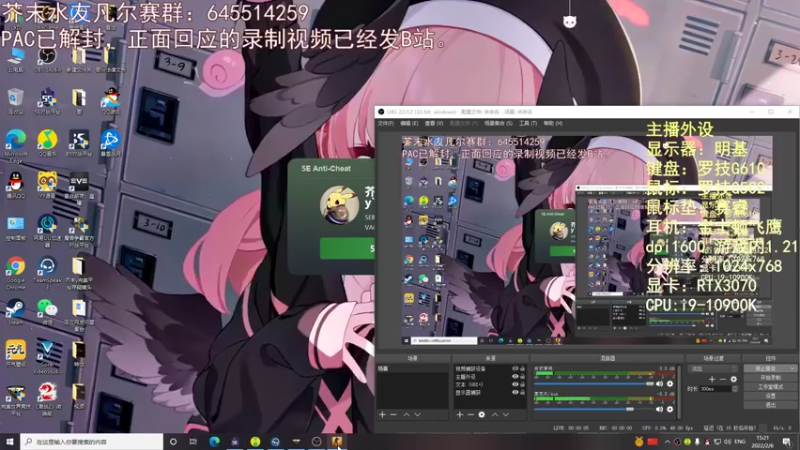Image resolution: width=800 pixels, height=450 pixels.
Task: Open Task View on the taskbar
Action: [x=193, y=442]
